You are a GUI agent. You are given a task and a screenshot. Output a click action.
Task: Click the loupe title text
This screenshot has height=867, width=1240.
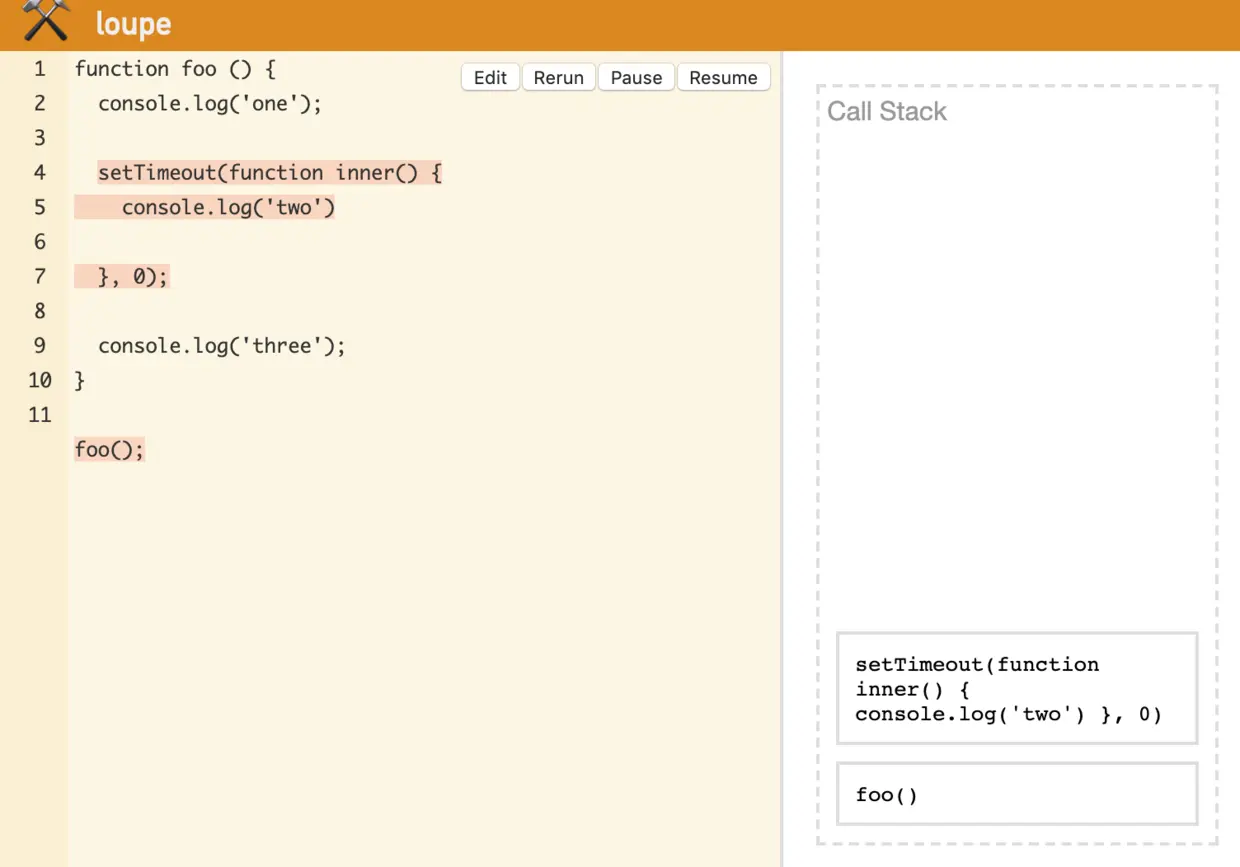133,23
